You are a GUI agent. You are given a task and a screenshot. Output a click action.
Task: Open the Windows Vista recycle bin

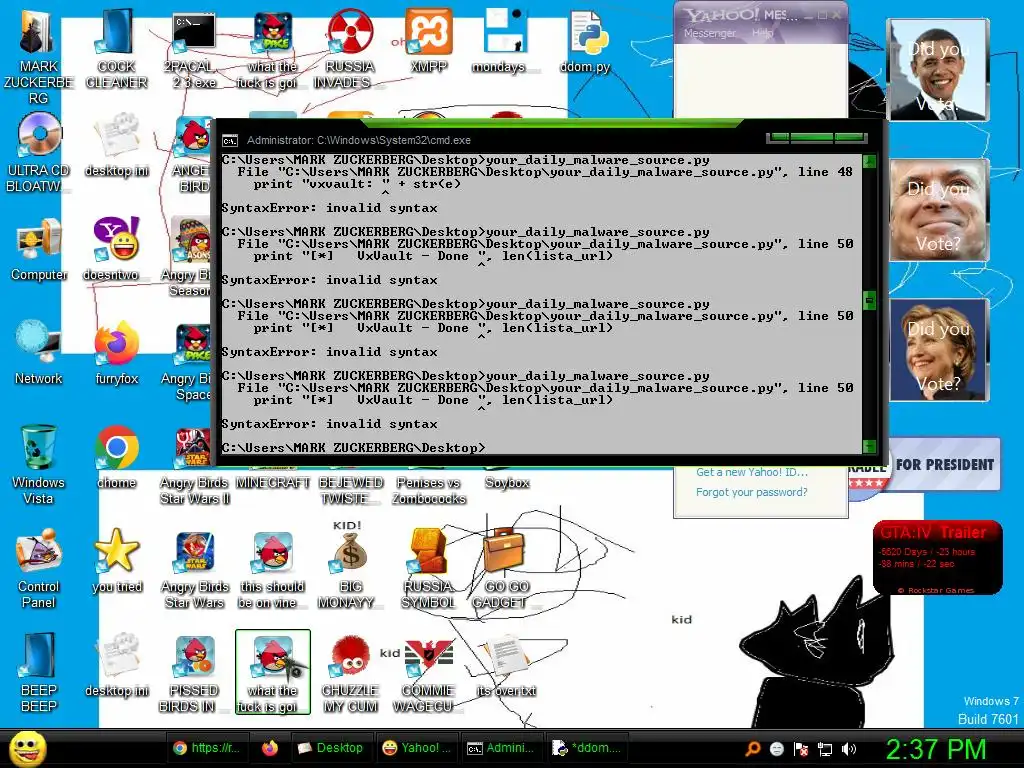coord(38,448)
